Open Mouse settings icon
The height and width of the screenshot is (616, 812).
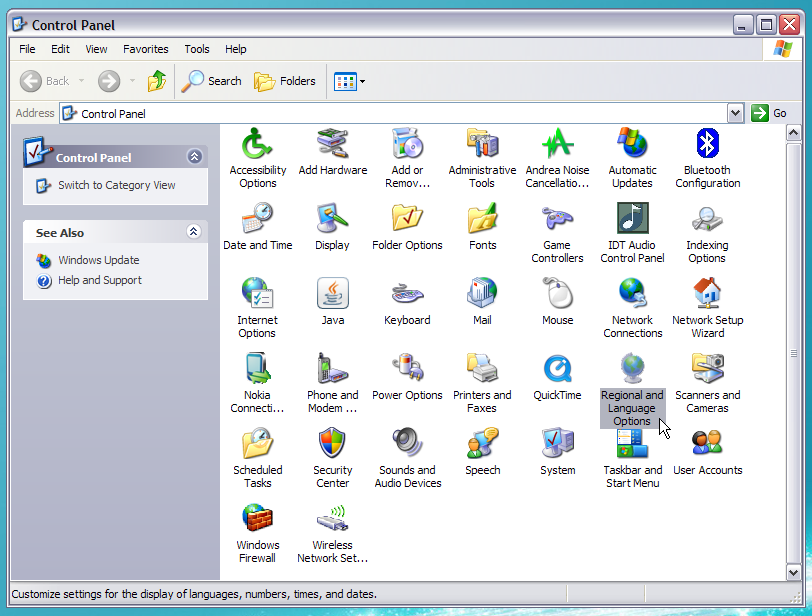coord(557,294)
